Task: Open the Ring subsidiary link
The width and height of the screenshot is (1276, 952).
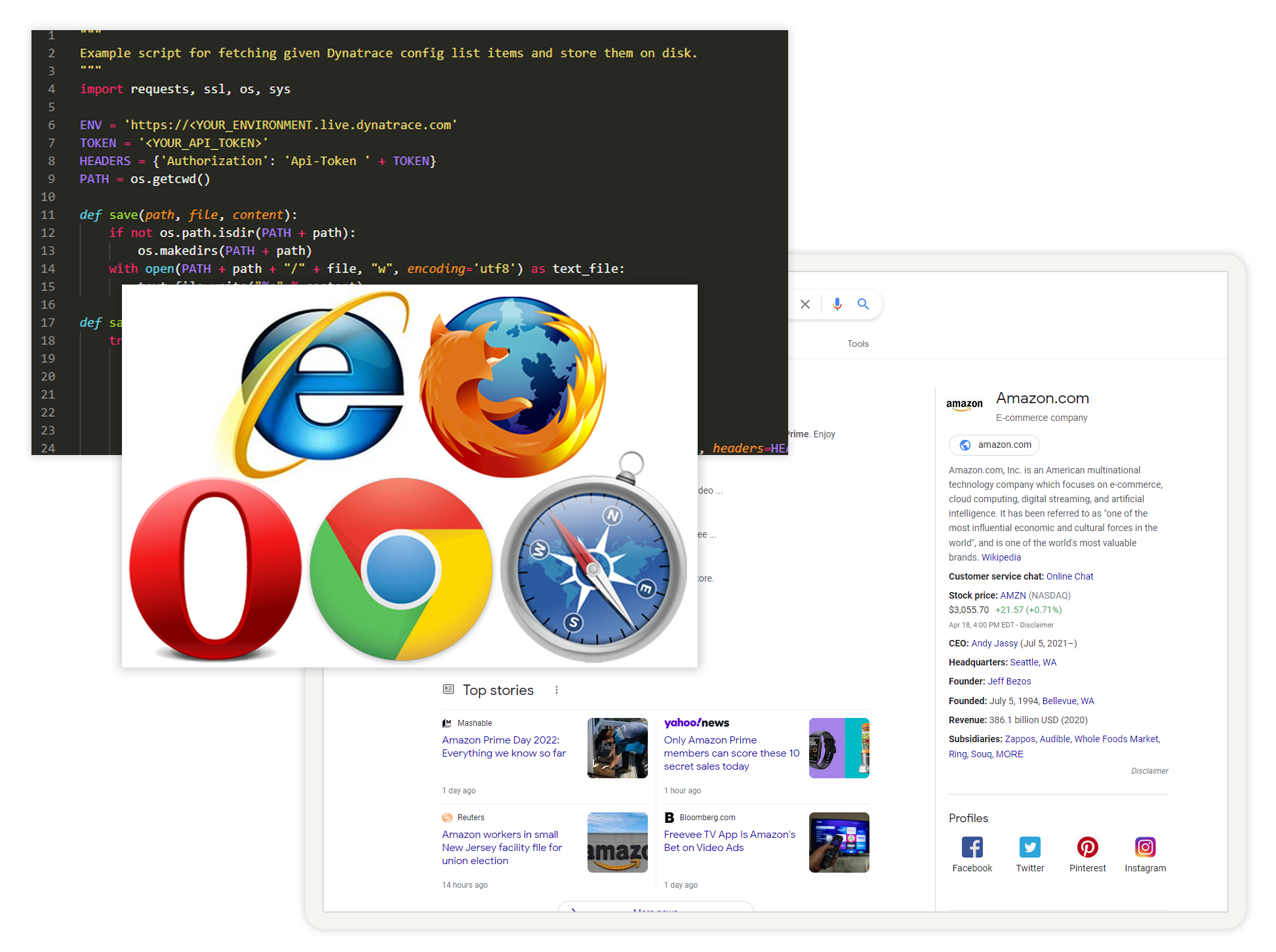Action: (957, 754)
